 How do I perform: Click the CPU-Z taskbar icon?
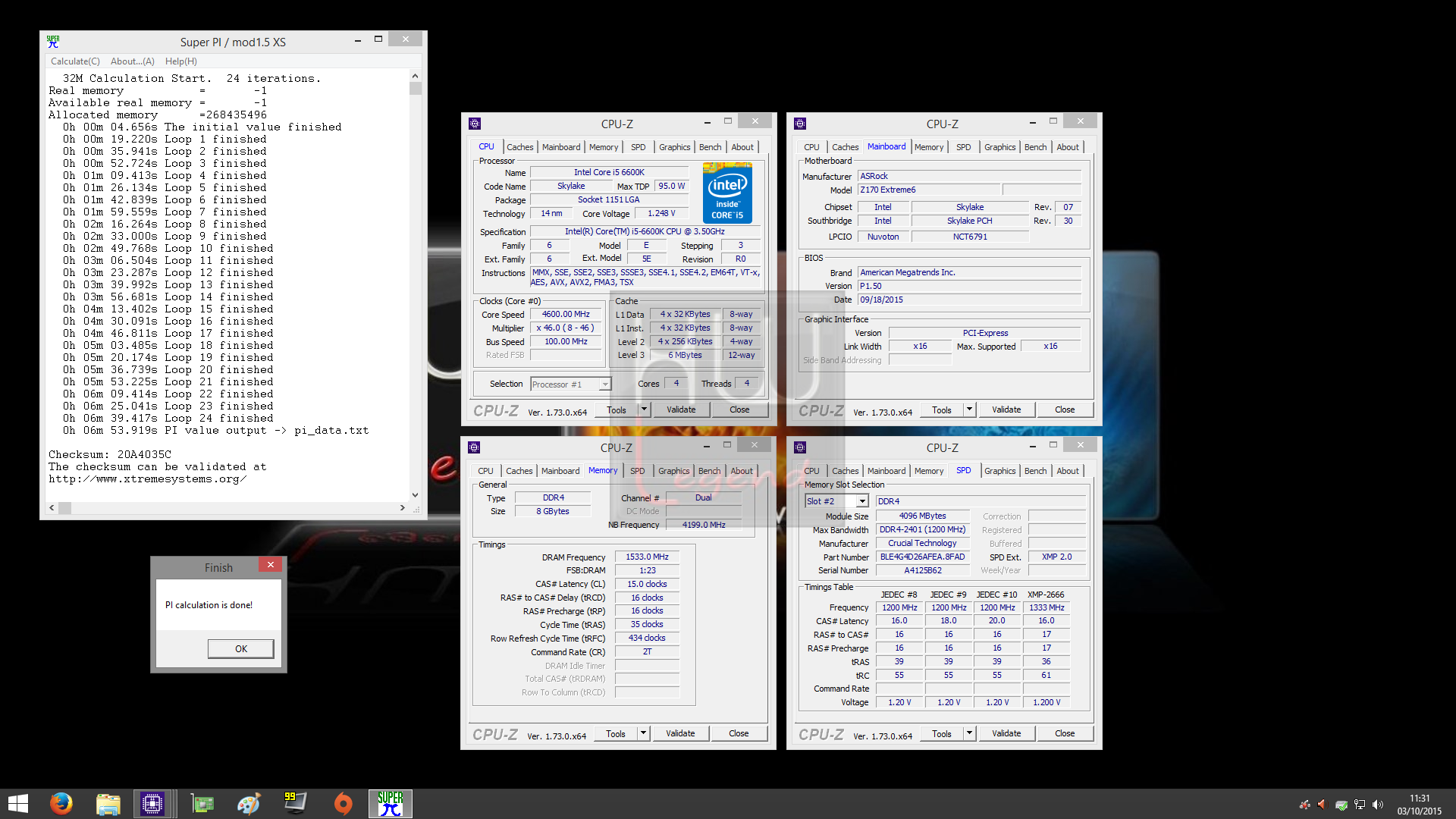(152, 804)
